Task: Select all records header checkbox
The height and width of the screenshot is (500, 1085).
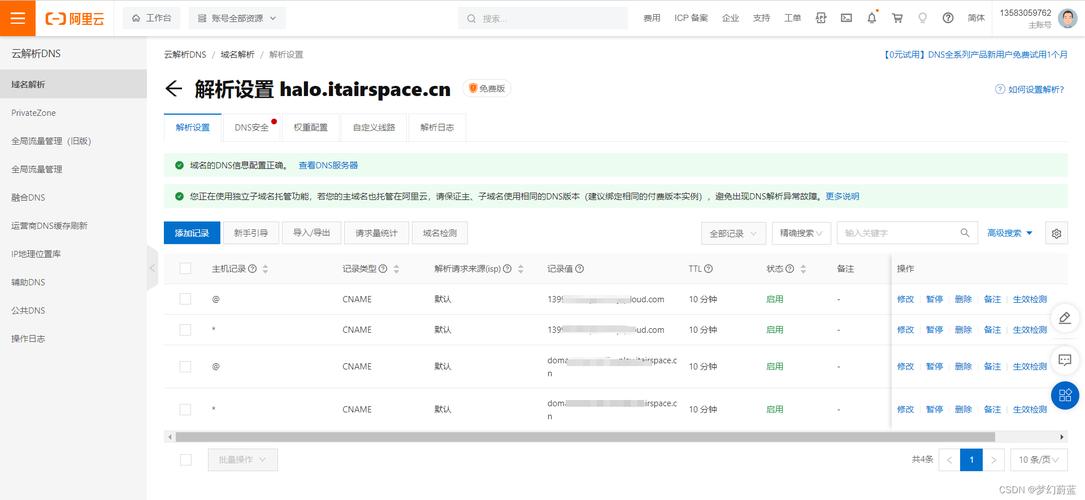Action: point(185,268)
